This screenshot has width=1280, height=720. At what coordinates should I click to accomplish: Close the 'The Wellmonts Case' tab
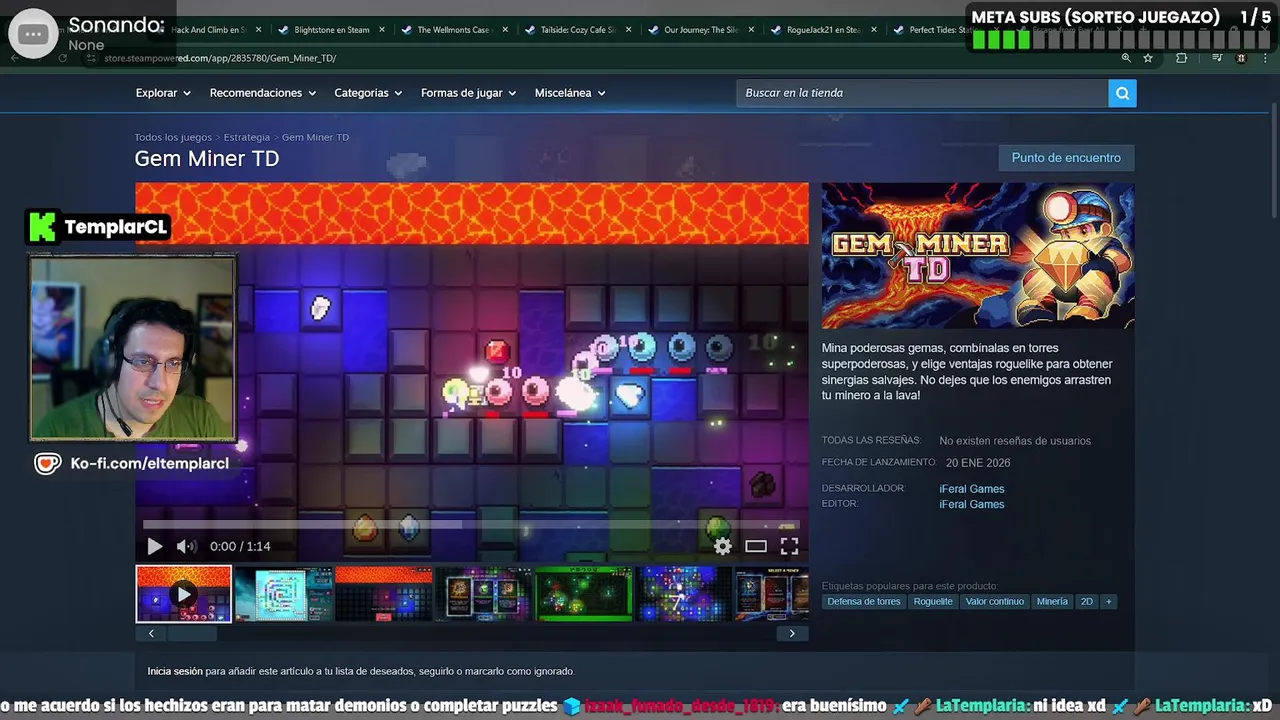click(505, 30)
